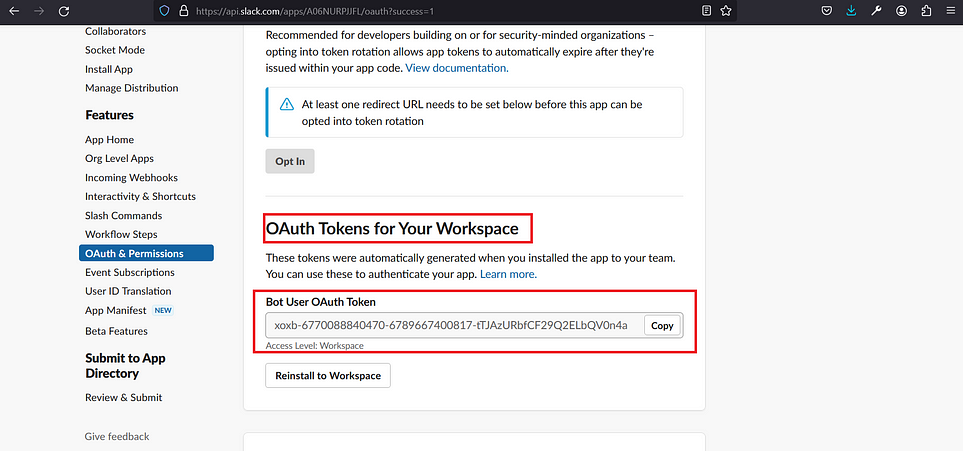The height and width of the screenshot is (451, 963).
Task: Open the View documentation link
Action: [x=457, y=68]
